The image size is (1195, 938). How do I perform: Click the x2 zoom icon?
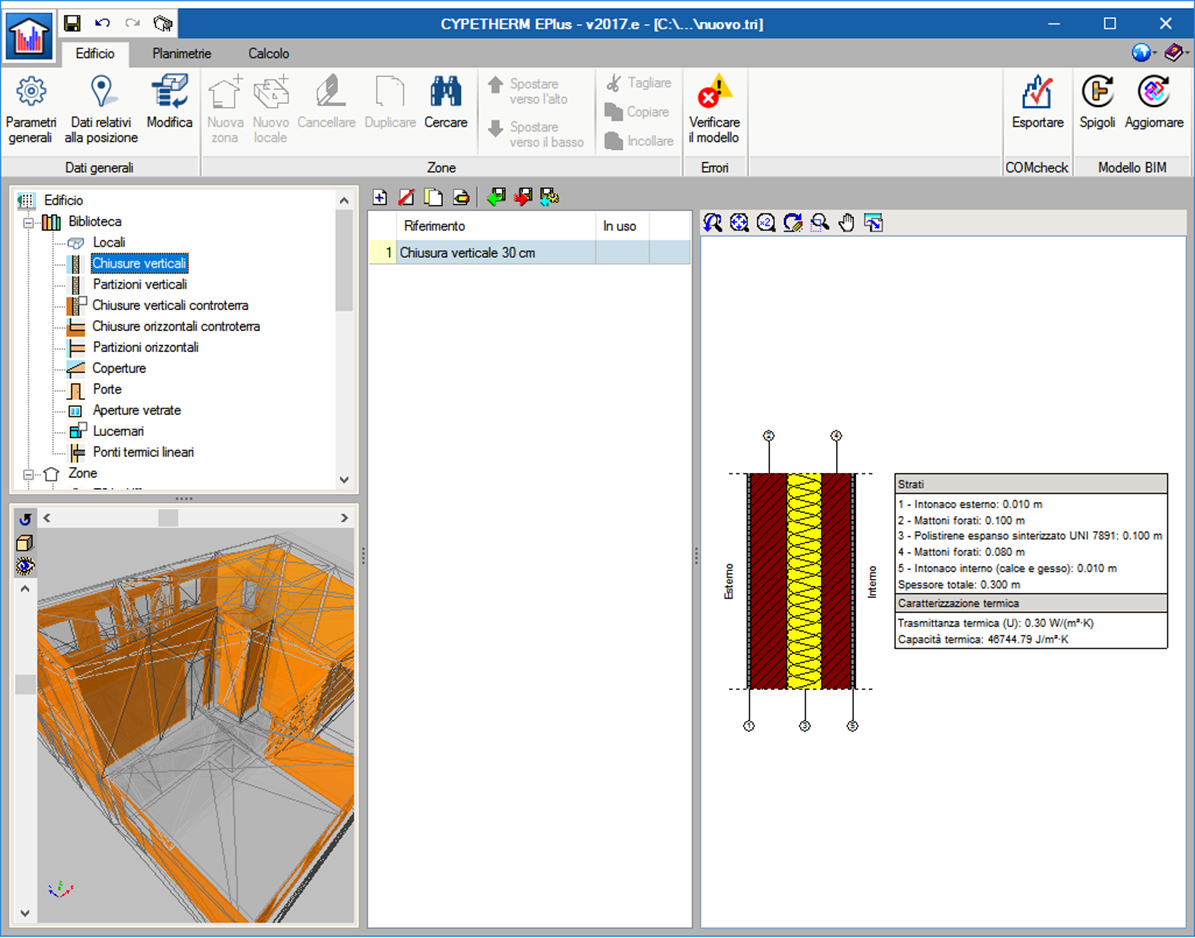tap(766, 222)
